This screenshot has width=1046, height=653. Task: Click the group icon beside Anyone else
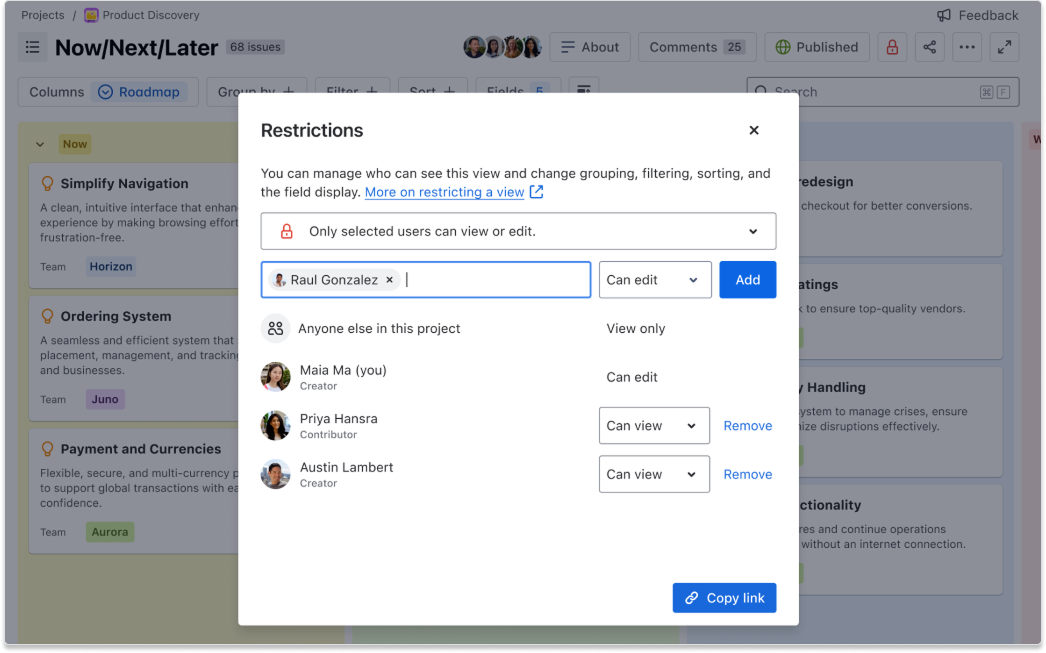click(x=274, y=328)
